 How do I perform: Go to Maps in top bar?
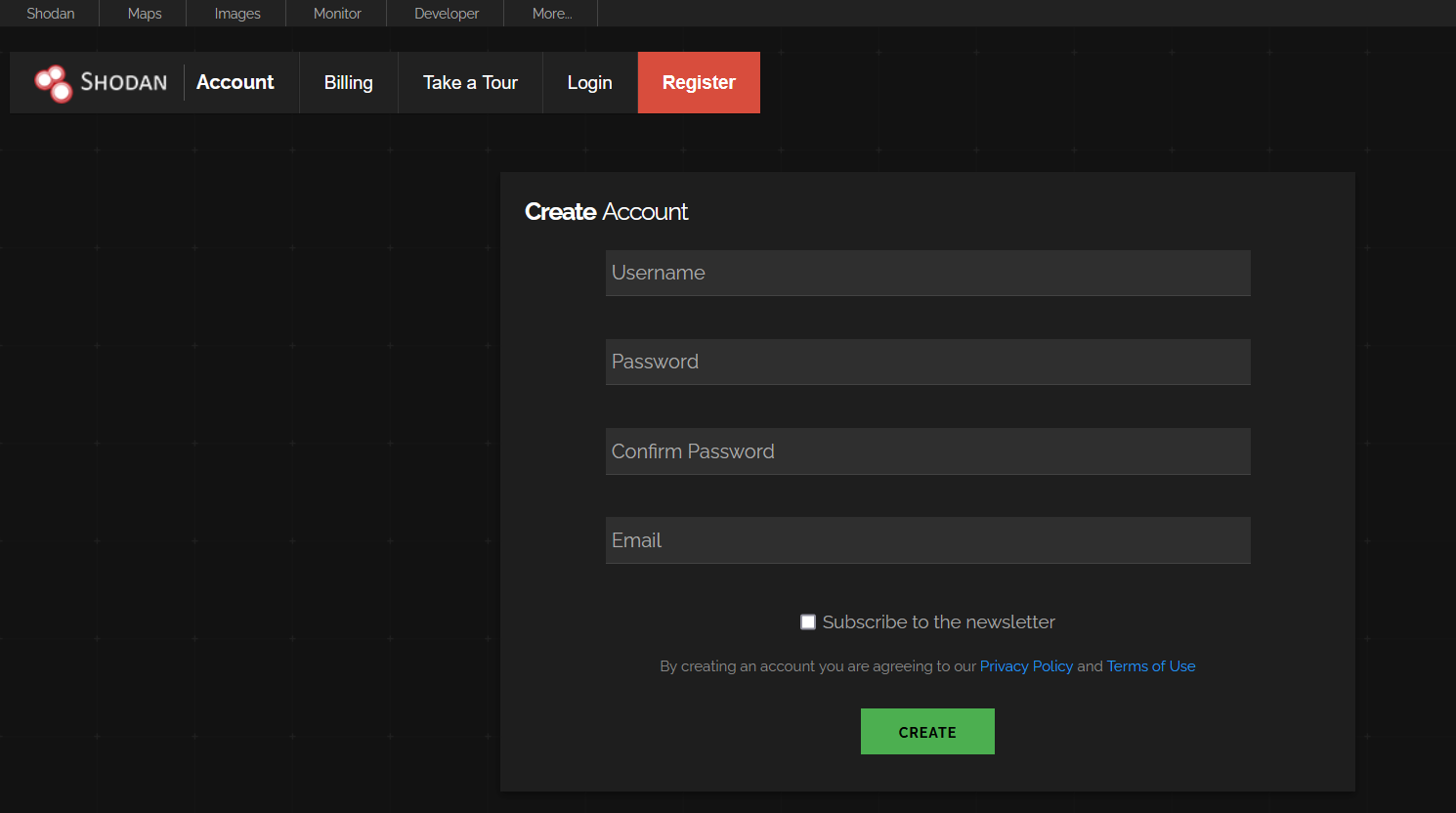145,14
